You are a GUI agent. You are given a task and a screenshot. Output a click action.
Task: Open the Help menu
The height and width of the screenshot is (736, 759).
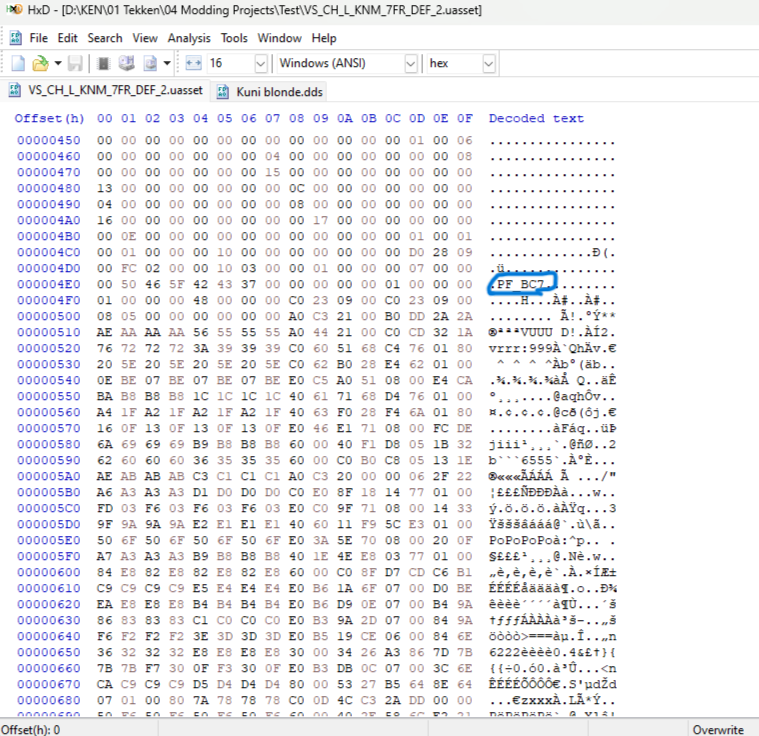click(324, 38)
